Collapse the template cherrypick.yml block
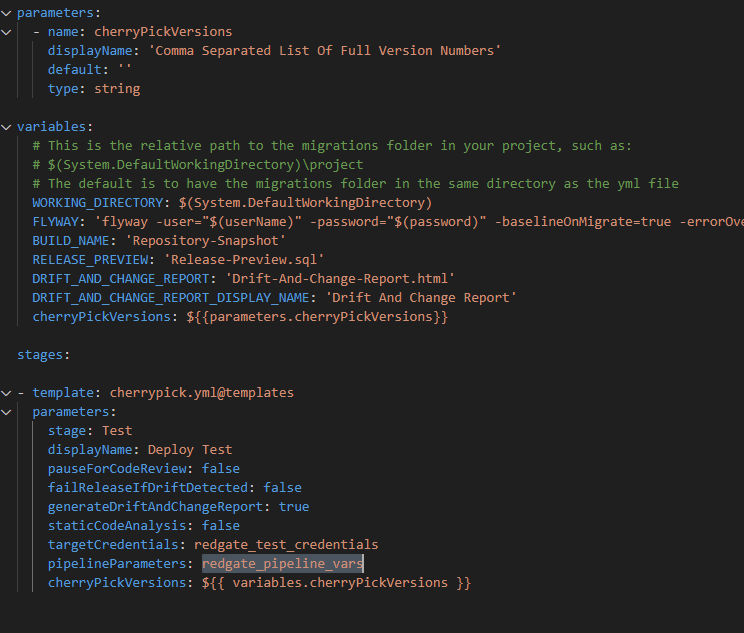The width and height of the screenshot is (744, 633). pos(6,393)
